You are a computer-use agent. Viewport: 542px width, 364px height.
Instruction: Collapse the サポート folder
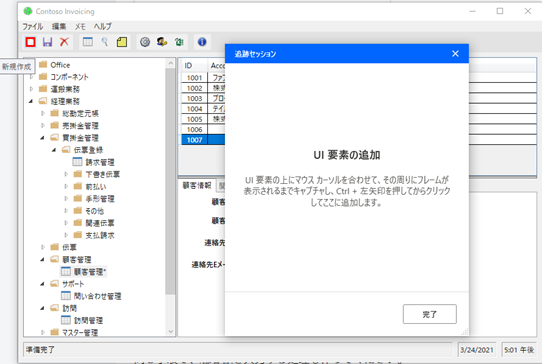[43, 284]
